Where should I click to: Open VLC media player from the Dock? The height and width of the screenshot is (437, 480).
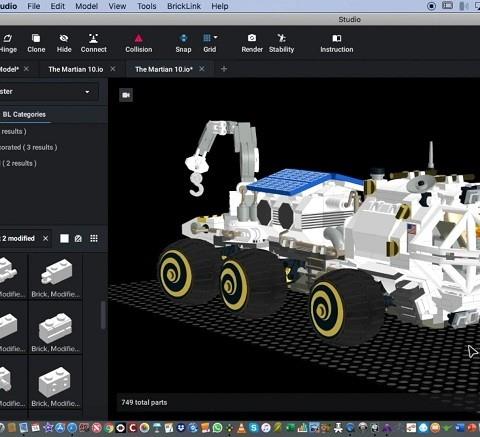click(241, 428)
